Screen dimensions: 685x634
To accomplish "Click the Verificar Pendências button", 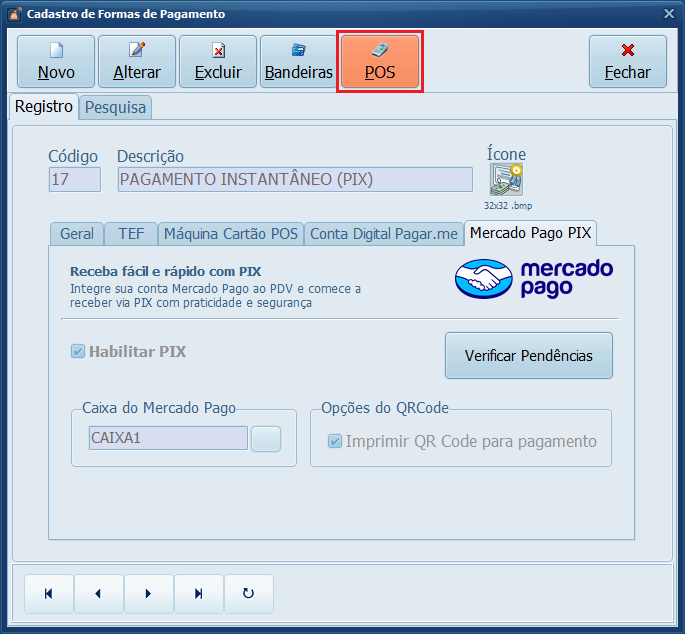I will pos(528,356).
